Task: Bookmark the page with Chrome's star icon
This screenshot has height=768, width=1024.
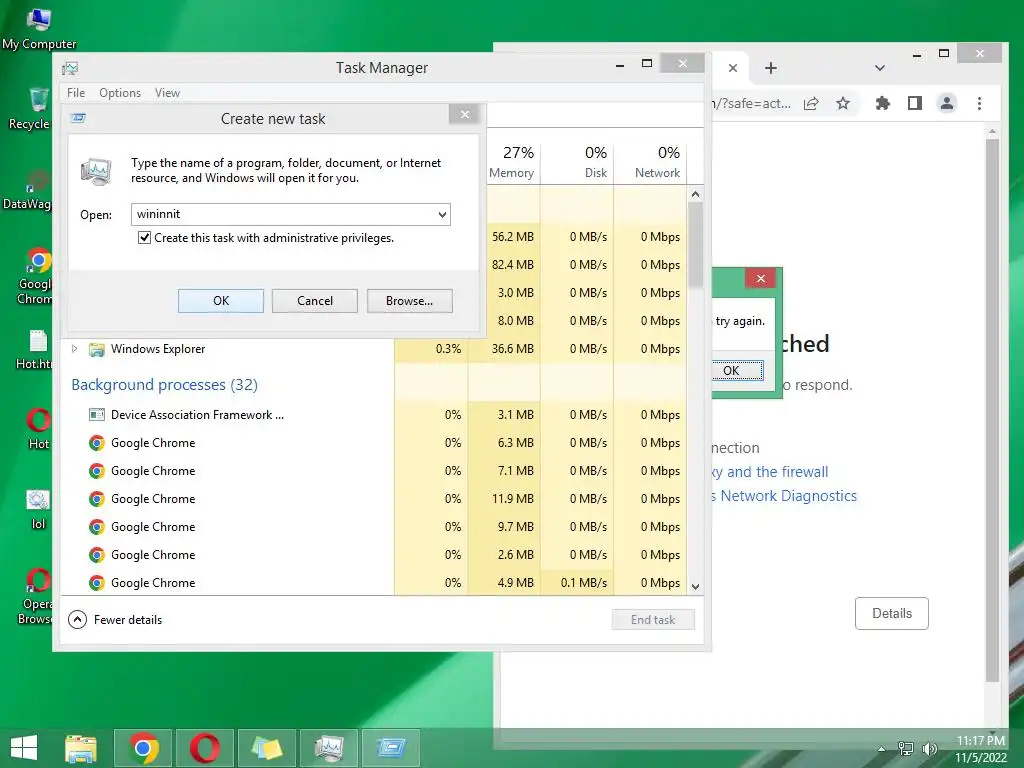Action: tap(843, 103)
